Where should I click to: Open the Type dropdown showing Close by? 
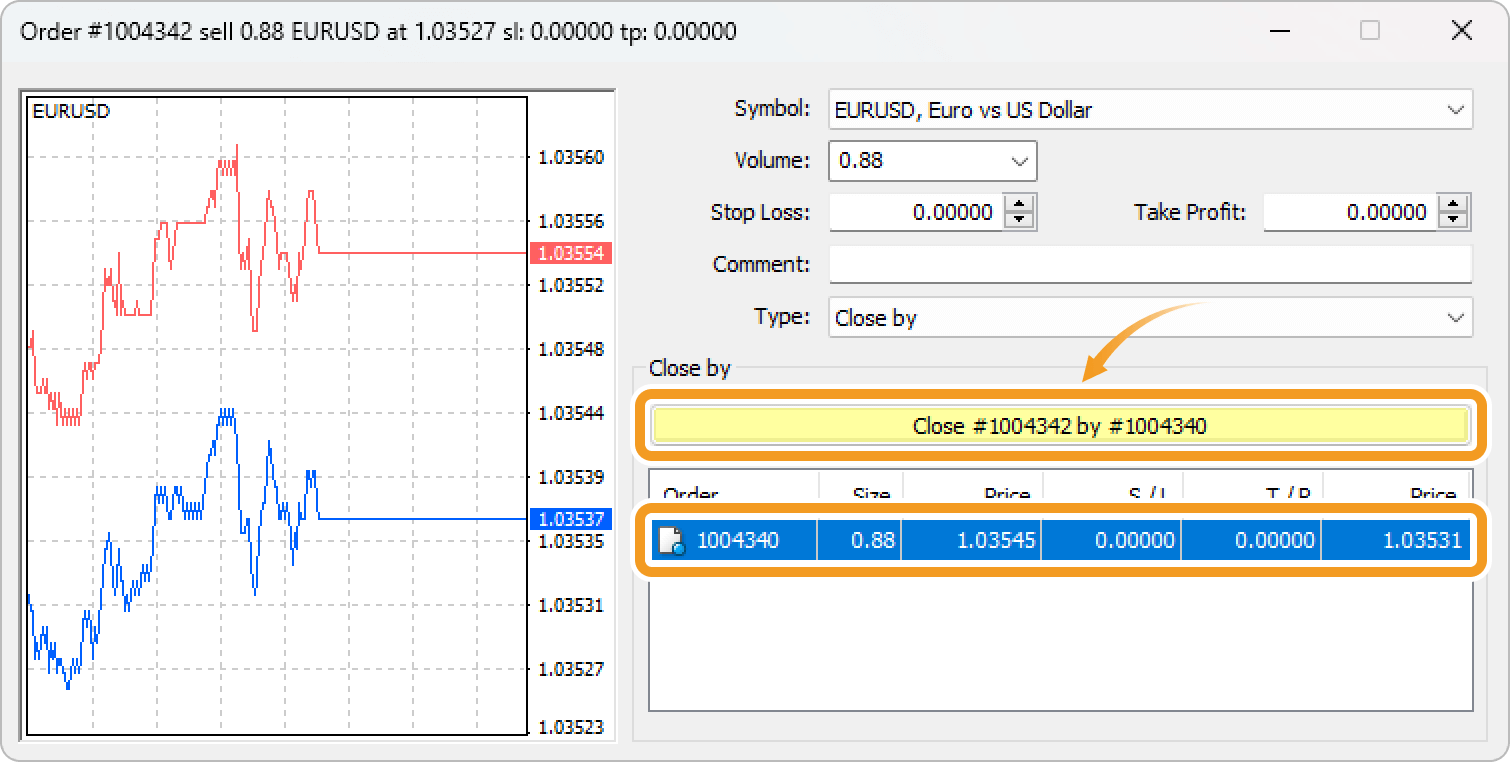pyautogui.click(x=1453, y=318)
